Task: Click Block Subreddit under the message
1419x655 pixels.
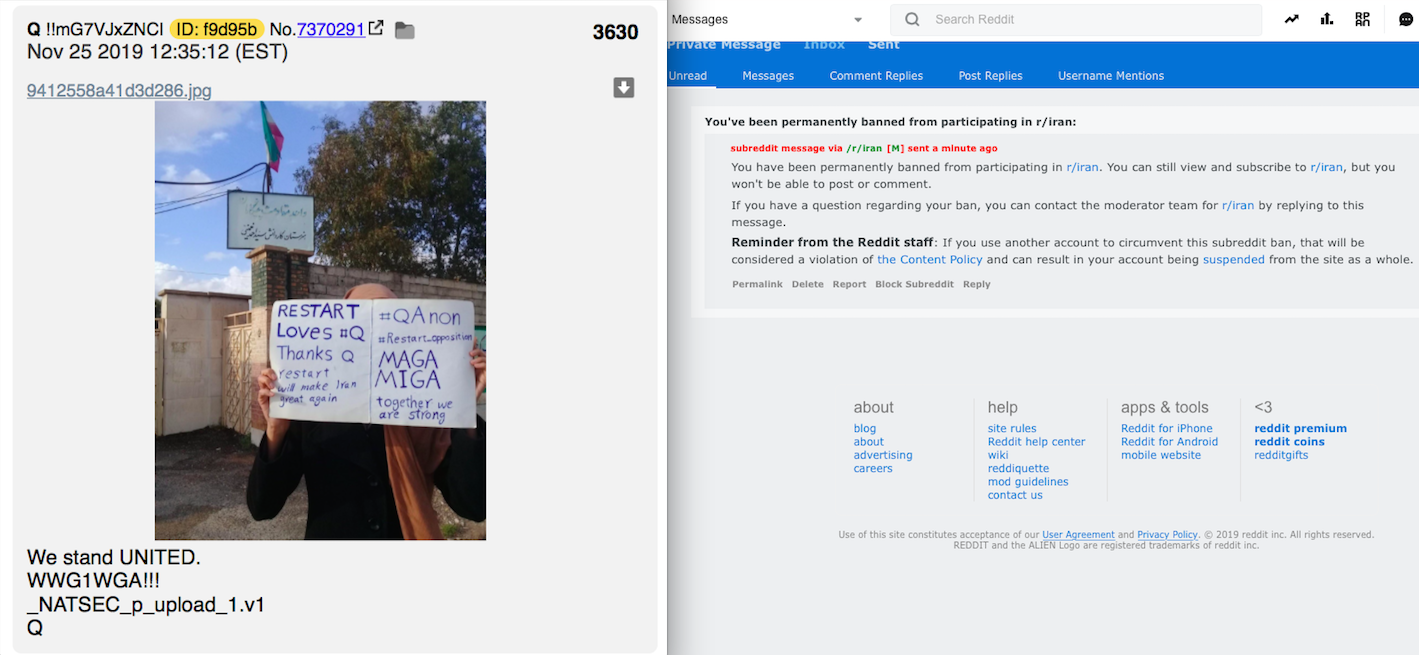Action: [914, 284]
